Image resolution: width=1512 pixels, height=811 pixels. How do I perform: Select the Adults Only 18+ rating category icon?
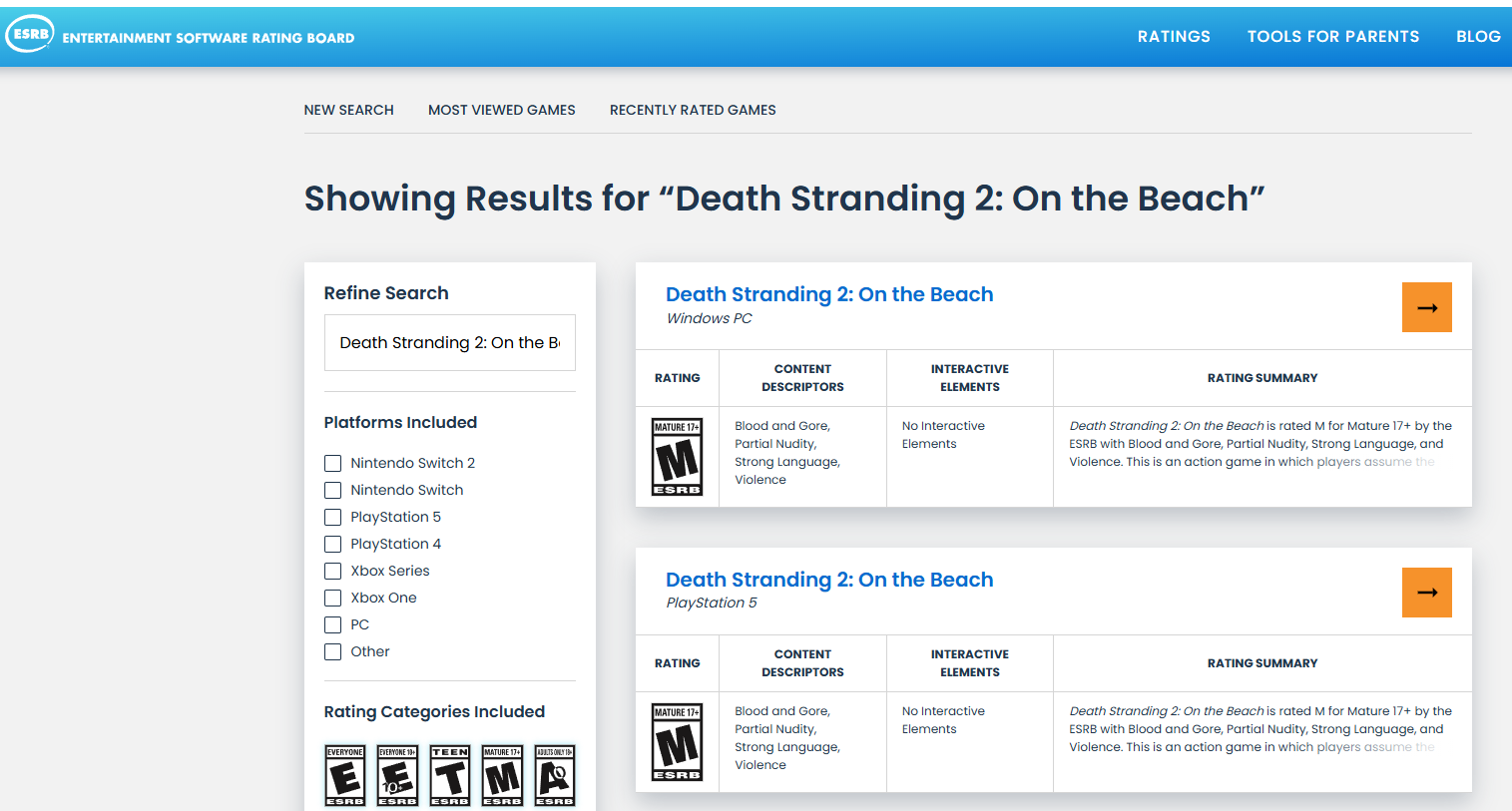tap(555, 775)
